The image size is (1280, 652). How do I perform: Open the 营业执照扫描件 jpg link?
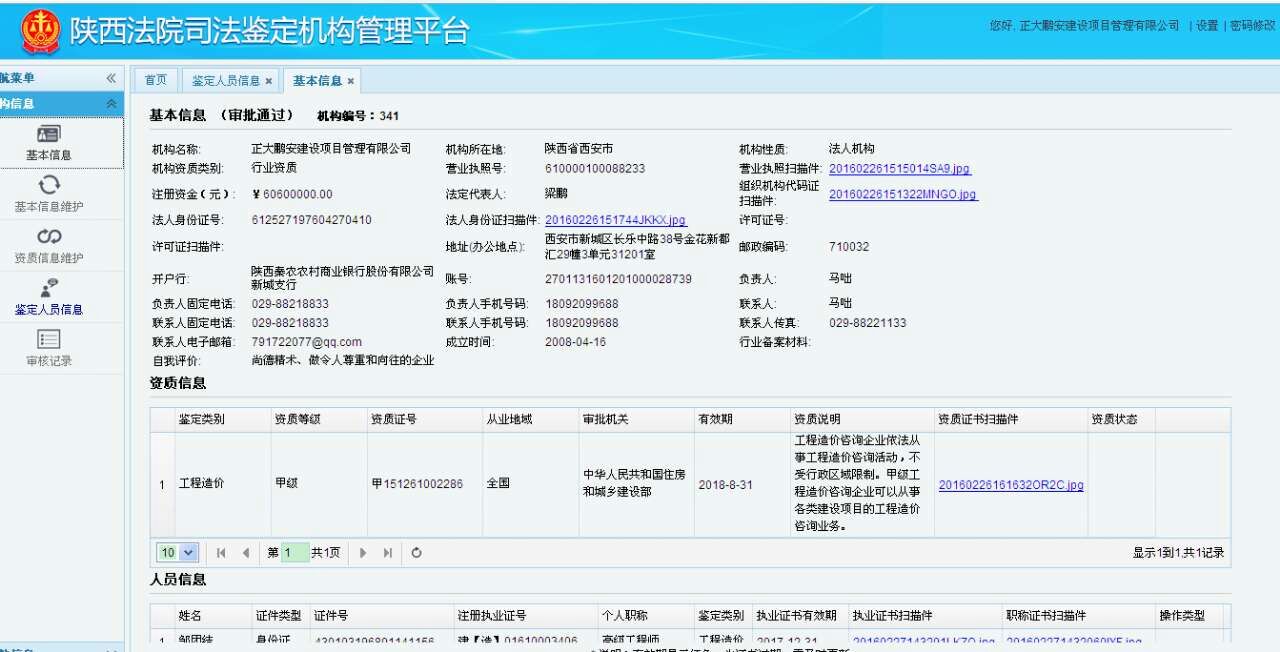pos(899,169)
